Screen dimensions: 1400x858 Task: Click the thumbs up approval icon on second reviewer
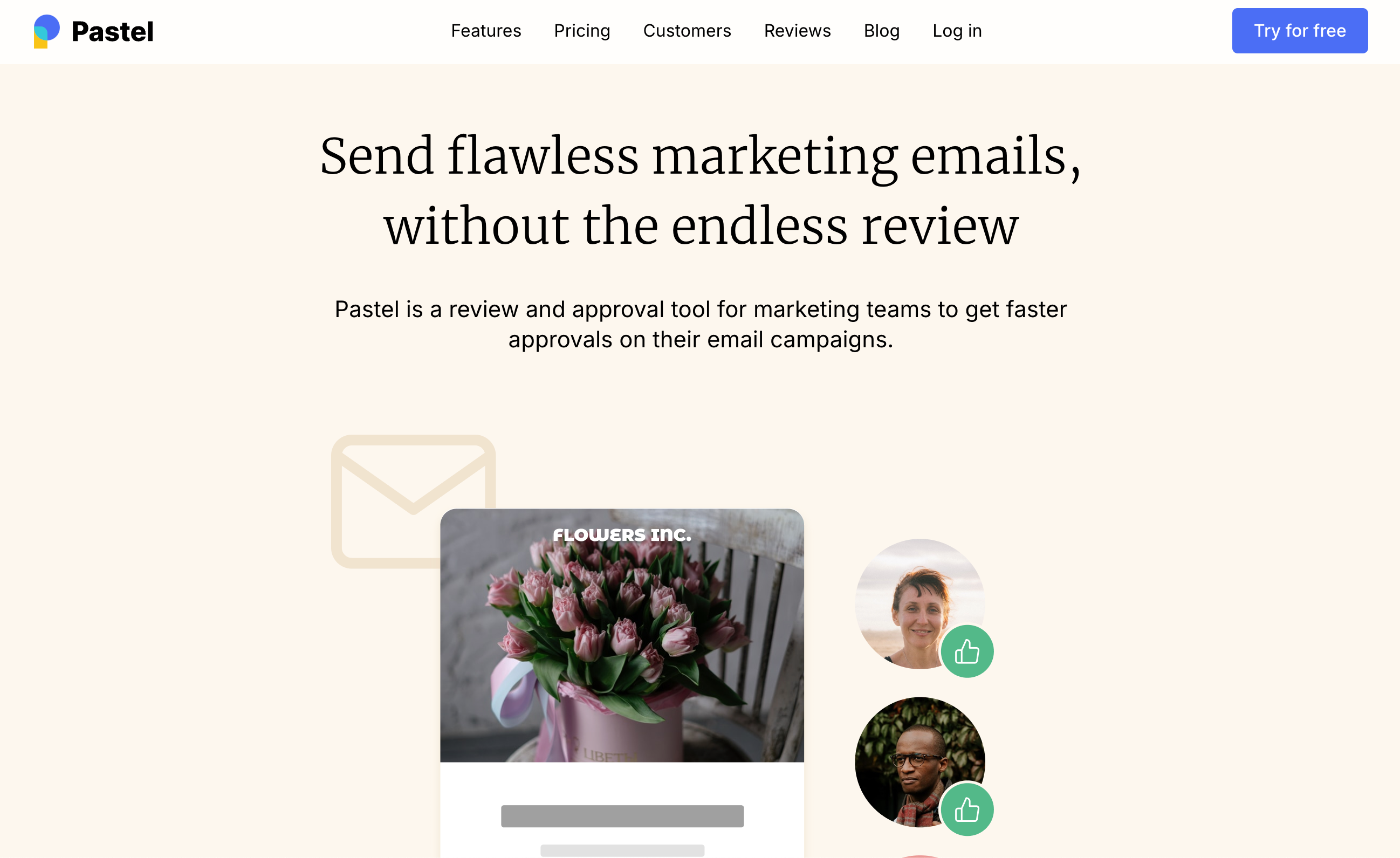coord(966,810)
